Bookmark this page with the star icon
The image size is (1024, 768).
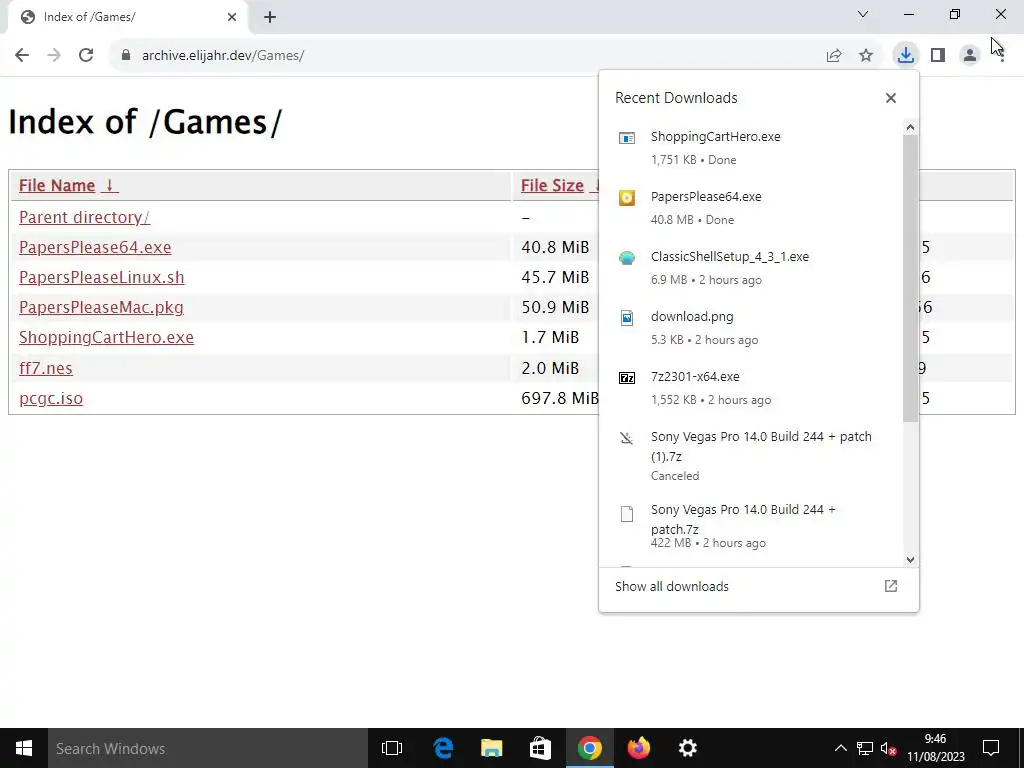tap(866, 56)
